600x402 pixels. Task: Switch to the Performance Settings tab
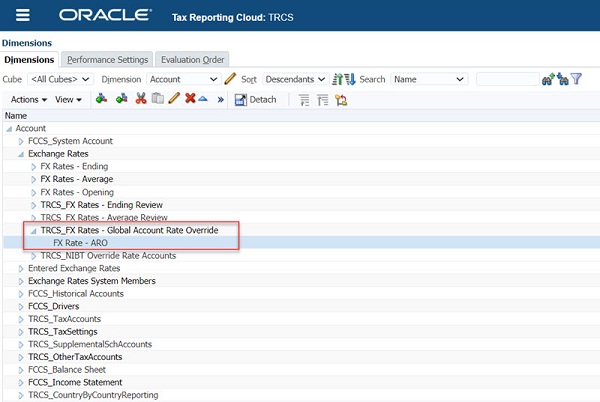(107, 60)
